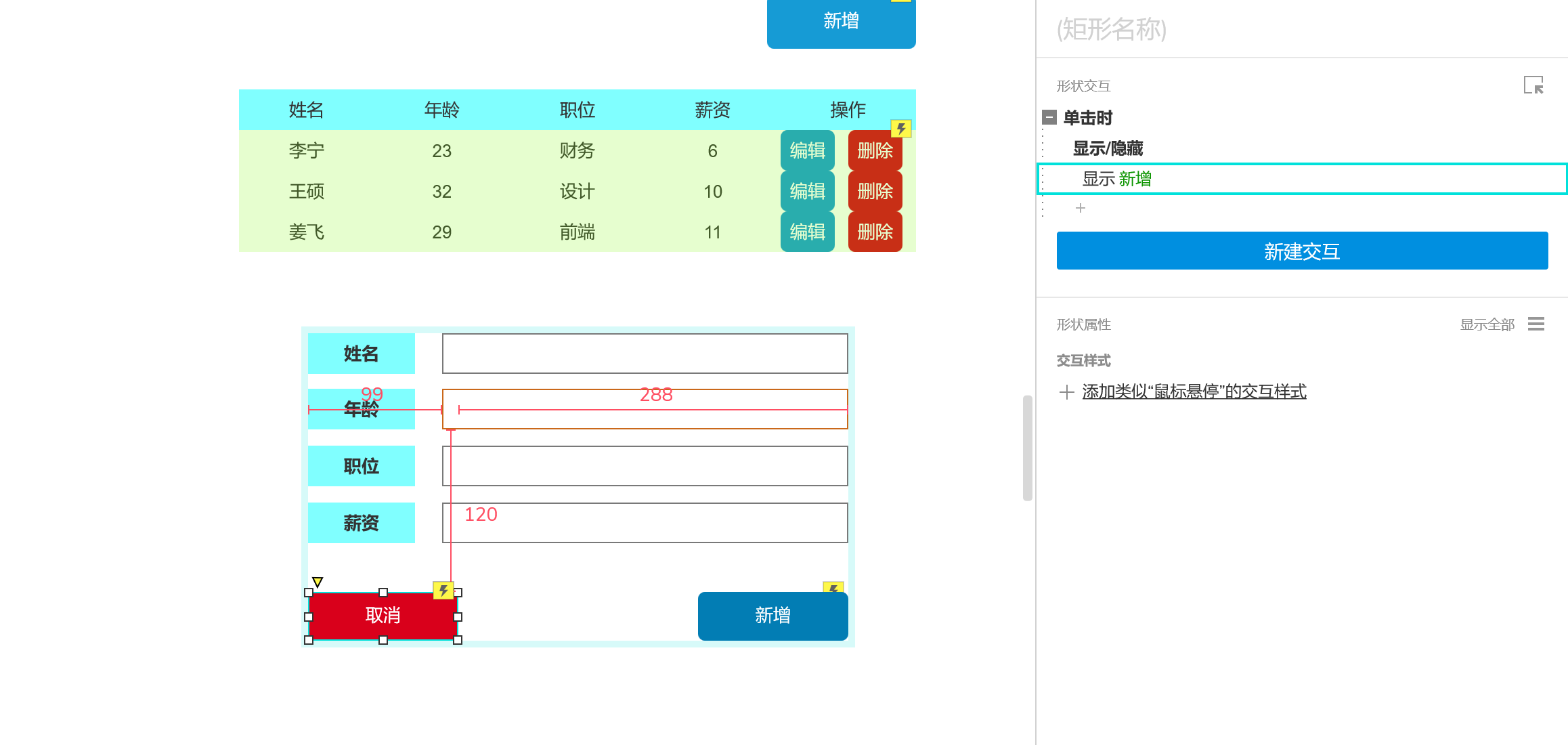The width and height of the screenshot is (1568, 745).
Task: Click 显示全部 in shape properties
Action: coord(1487,324)
